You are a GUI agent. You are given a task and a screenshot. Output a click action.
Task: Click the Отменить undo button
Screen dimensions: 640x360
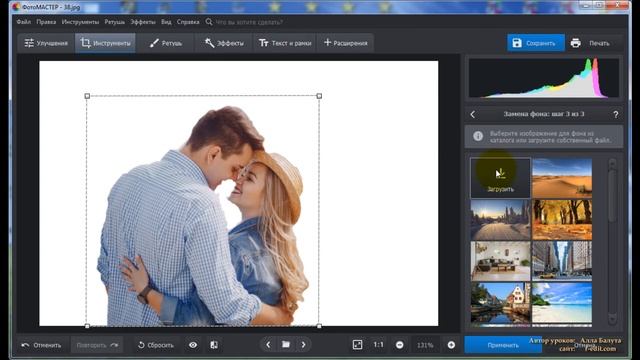click(x=41, y=345)
